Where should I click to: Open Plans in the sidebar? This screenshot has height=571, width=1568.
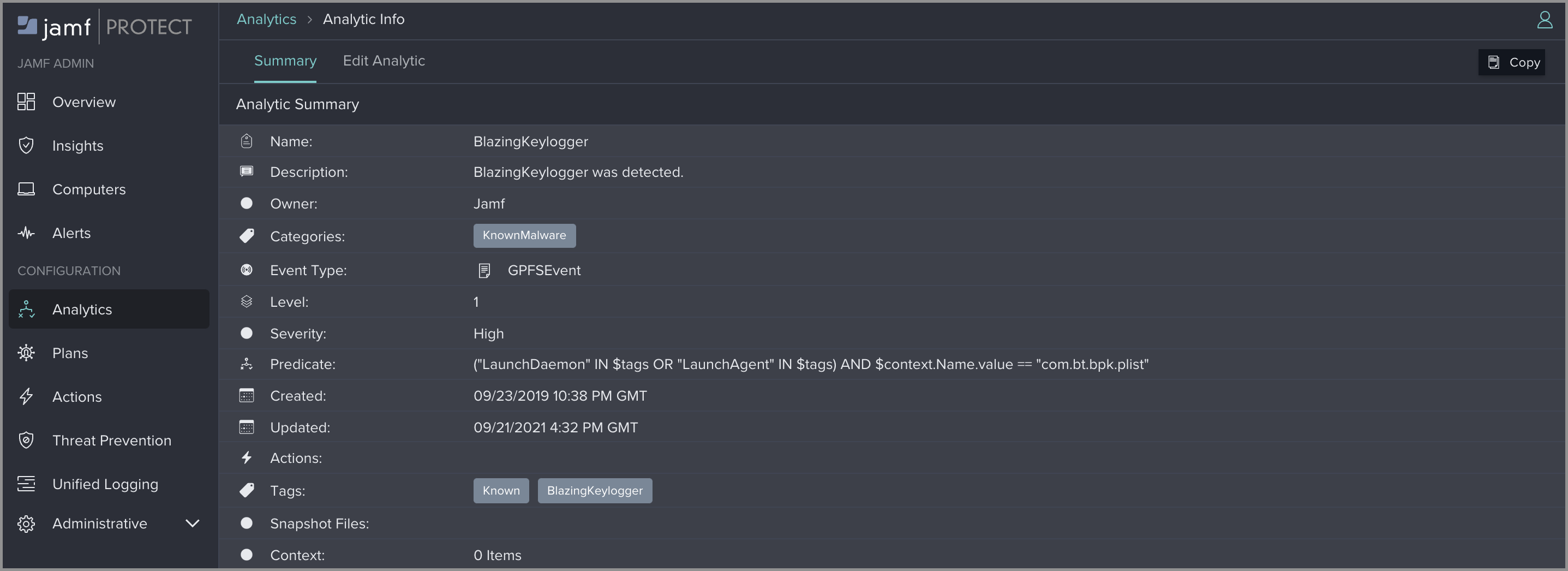point(109,353)
